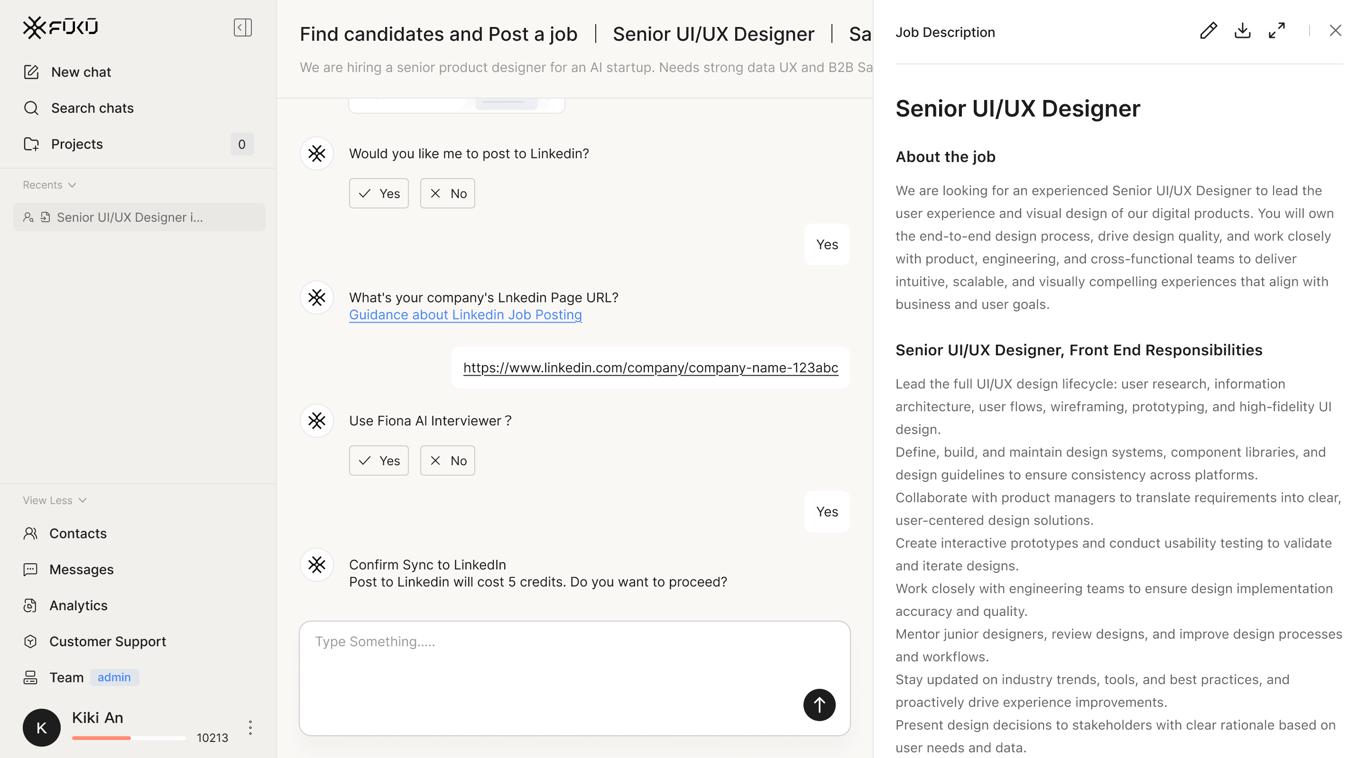Click the credits value 10213
This screenshot has width=1366, height=758.
[212, 738]
